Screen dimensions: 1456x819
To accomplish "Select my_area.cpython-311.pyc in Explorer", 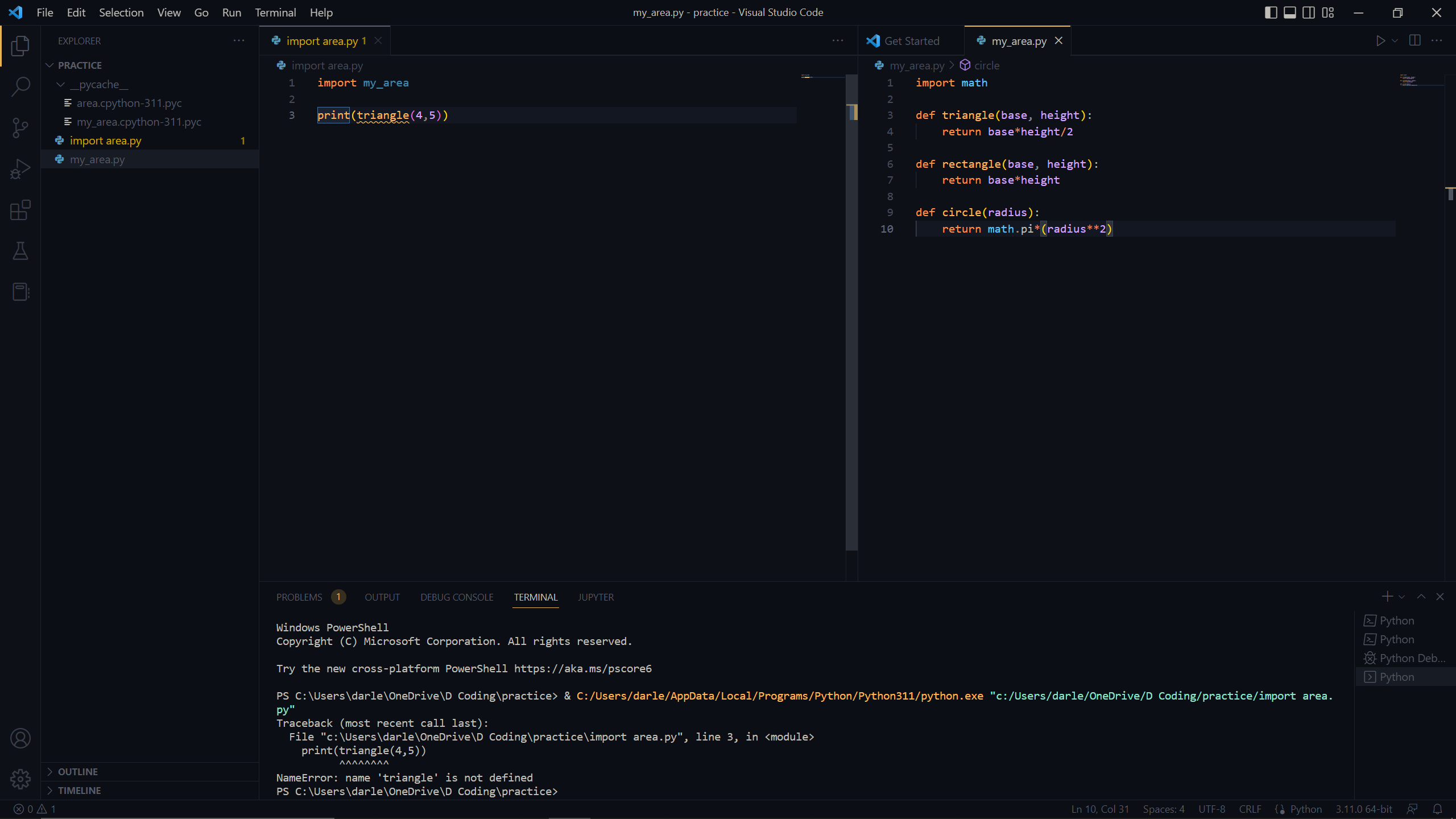I will (151, 122).
